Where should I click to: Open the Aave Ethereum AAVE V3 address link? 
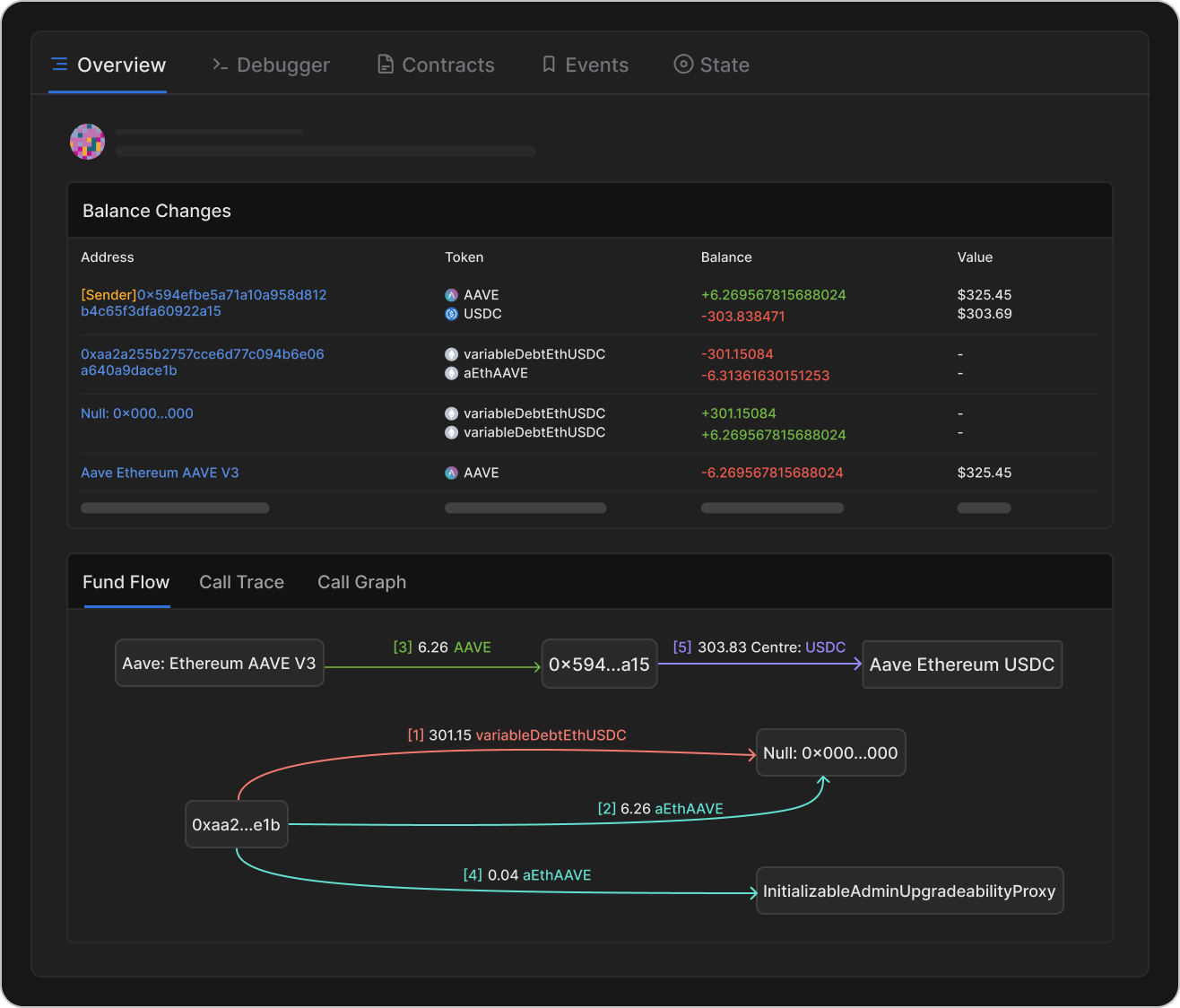click(x=160, y=473)
